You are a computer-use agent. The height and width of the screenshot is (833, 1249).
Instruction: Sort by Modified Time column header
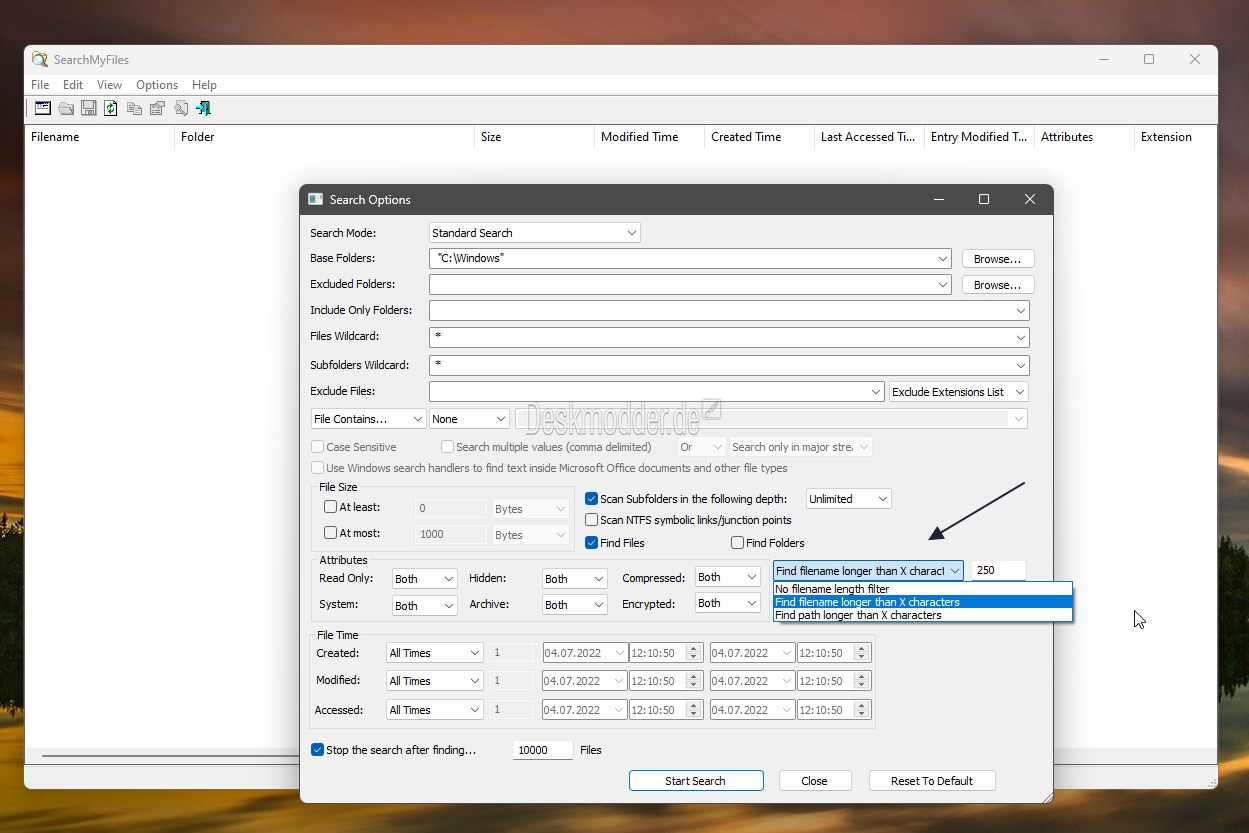coord(649,137)
